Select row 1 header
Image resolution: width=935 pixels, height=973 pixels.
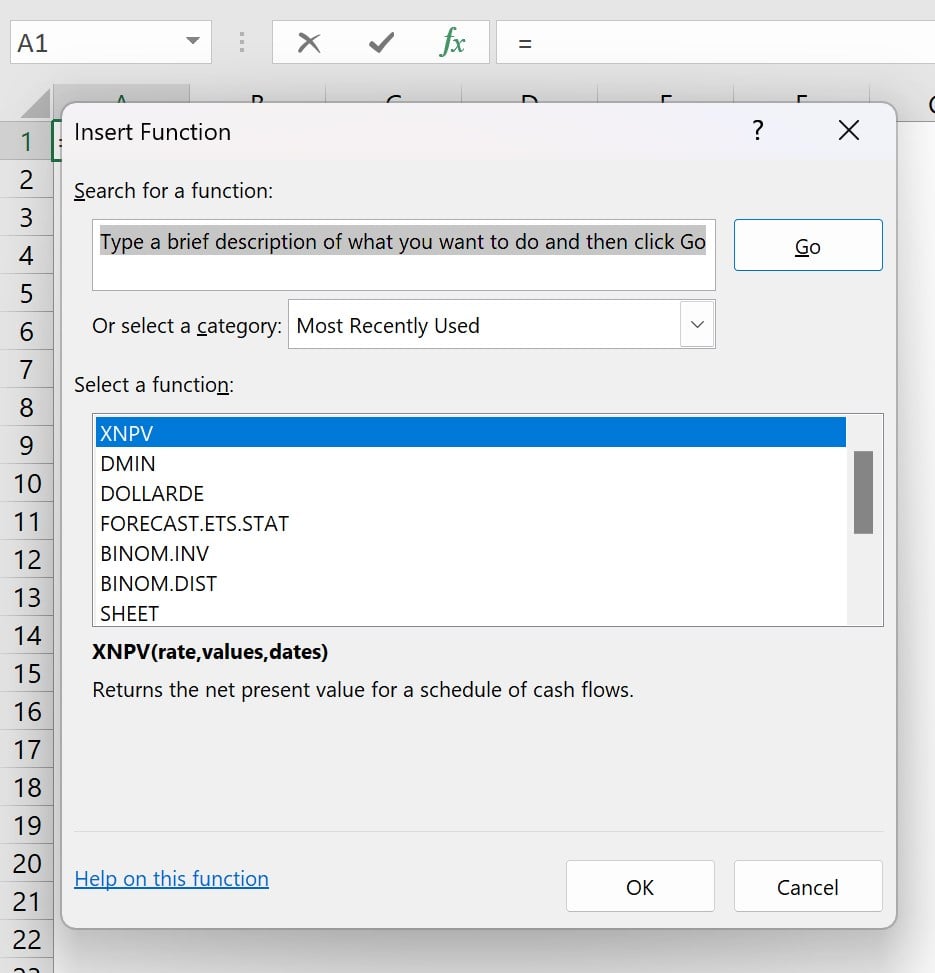pos(26,141)
